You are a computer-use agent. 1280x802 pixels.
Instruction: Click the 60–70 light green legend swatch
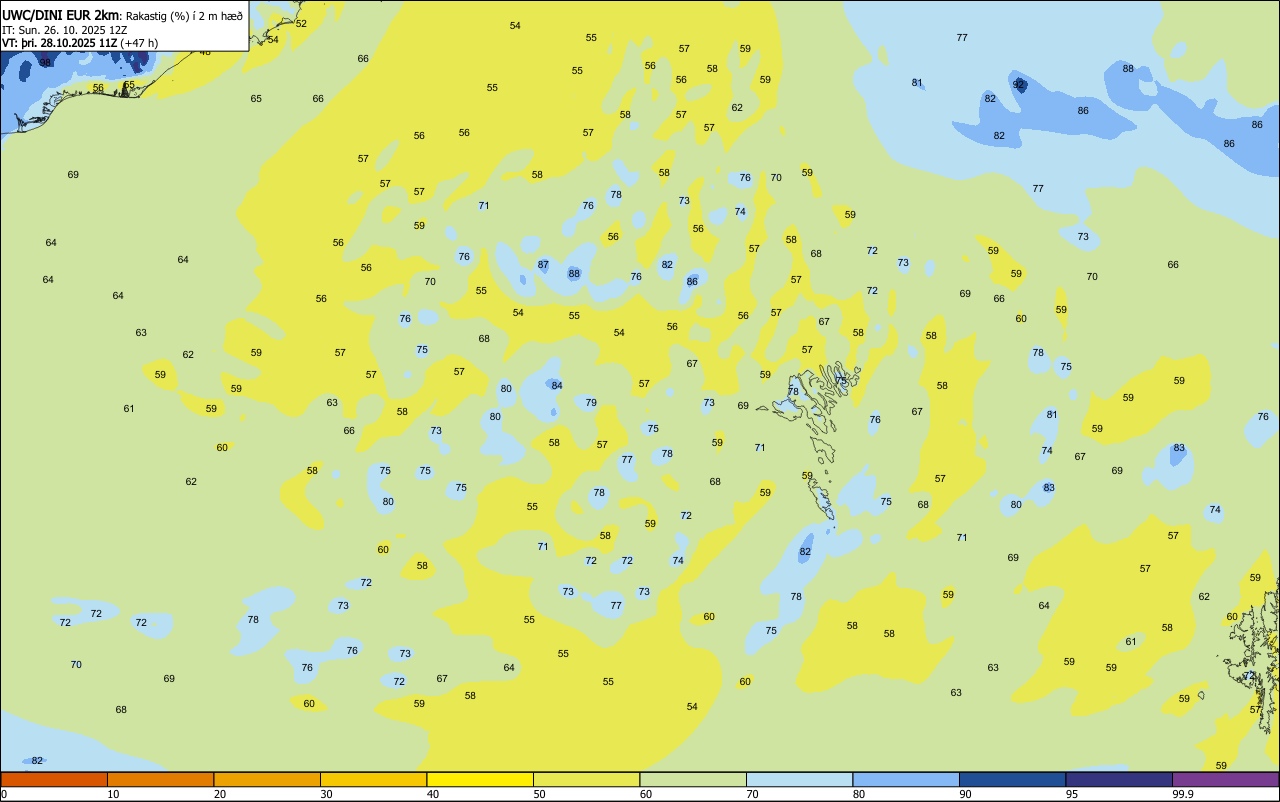(x=693, y=779)
